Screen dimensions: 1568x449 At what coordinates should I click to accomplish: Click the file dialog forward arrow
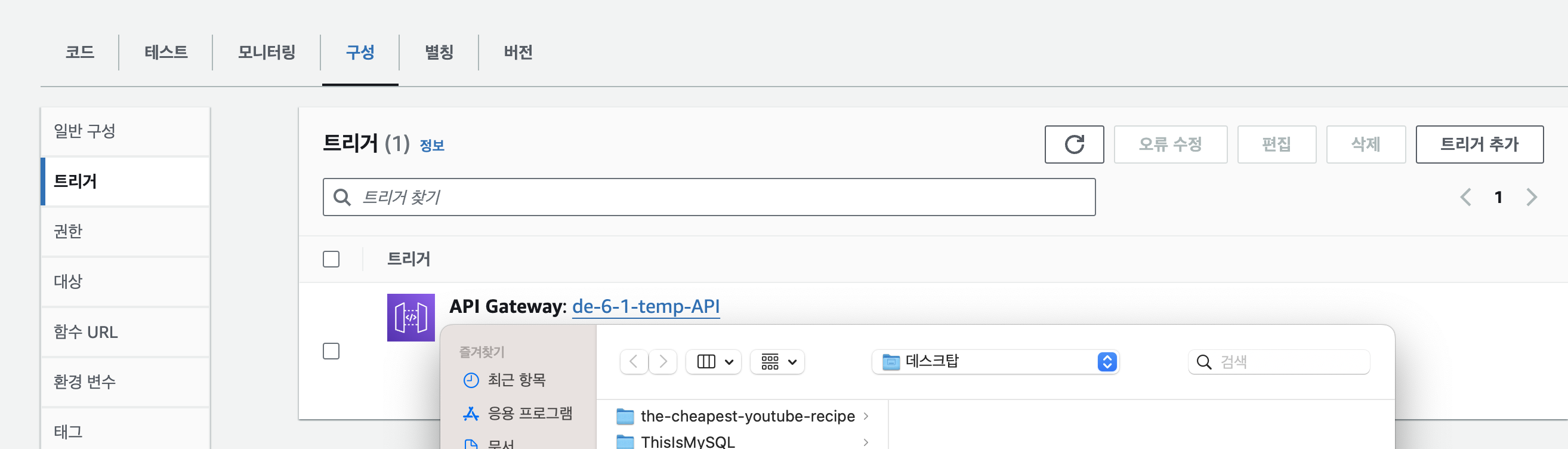pos(663,362)
